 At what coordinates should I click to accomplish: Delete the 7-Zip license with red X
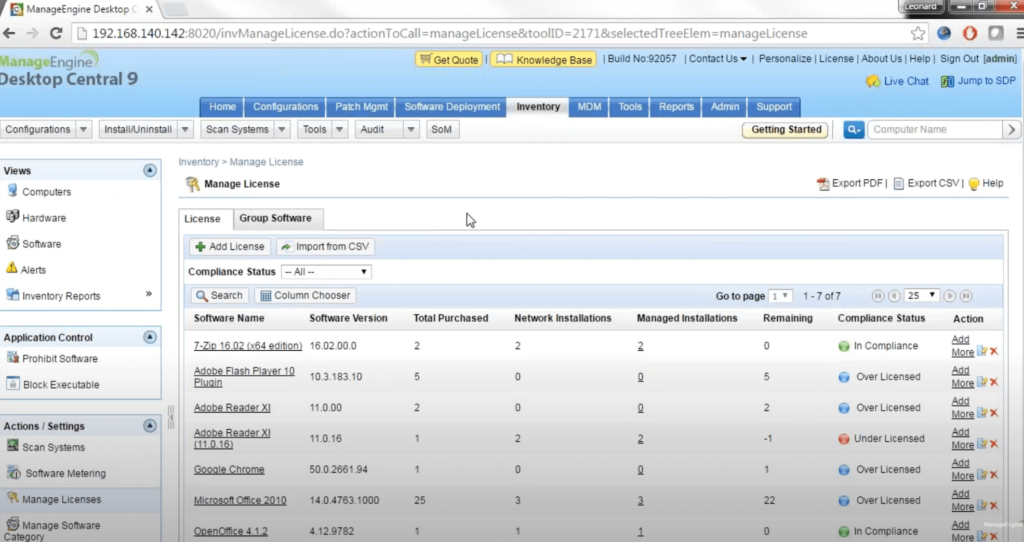coord(994,351)
